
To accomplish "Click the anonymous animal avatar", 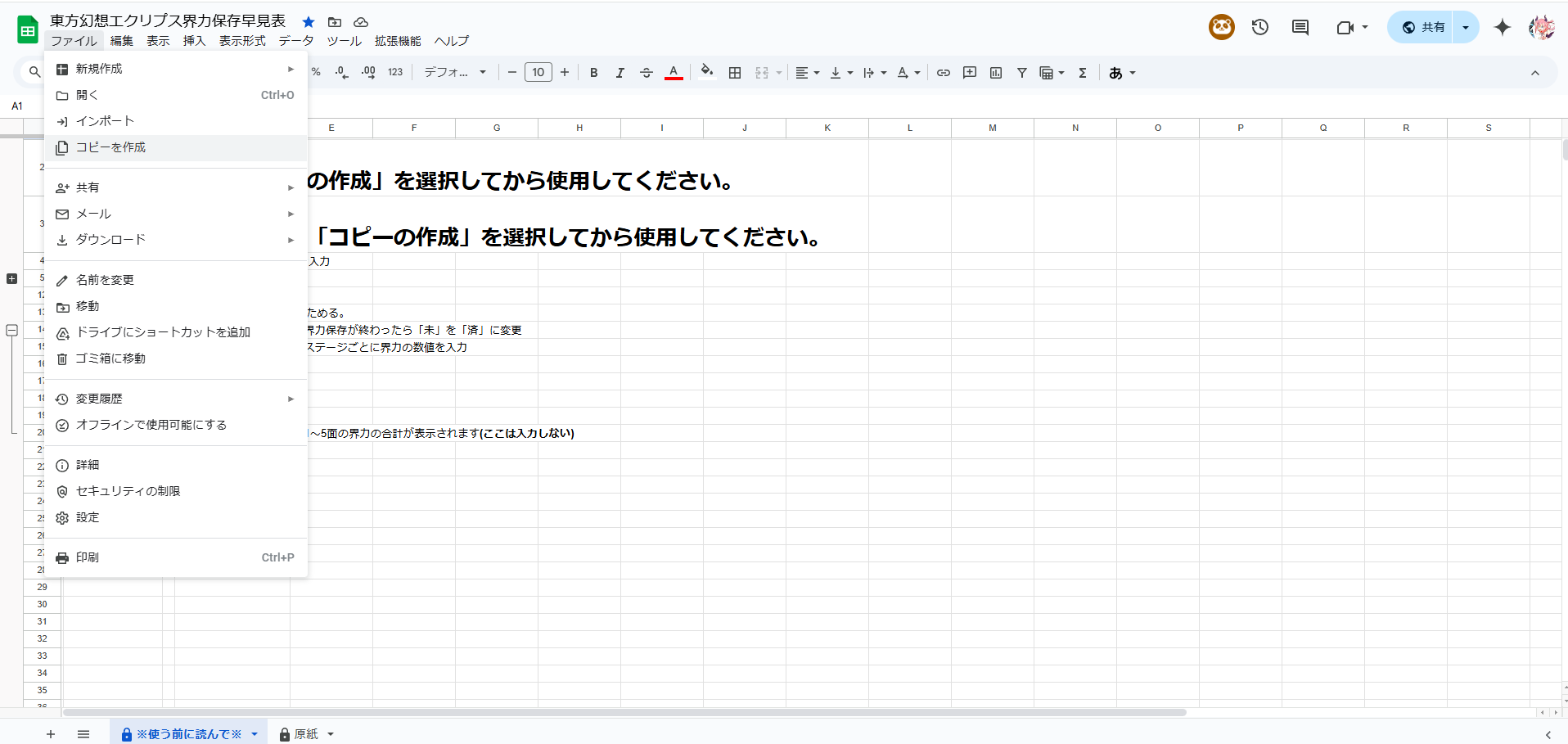I will pos(1222,27).
